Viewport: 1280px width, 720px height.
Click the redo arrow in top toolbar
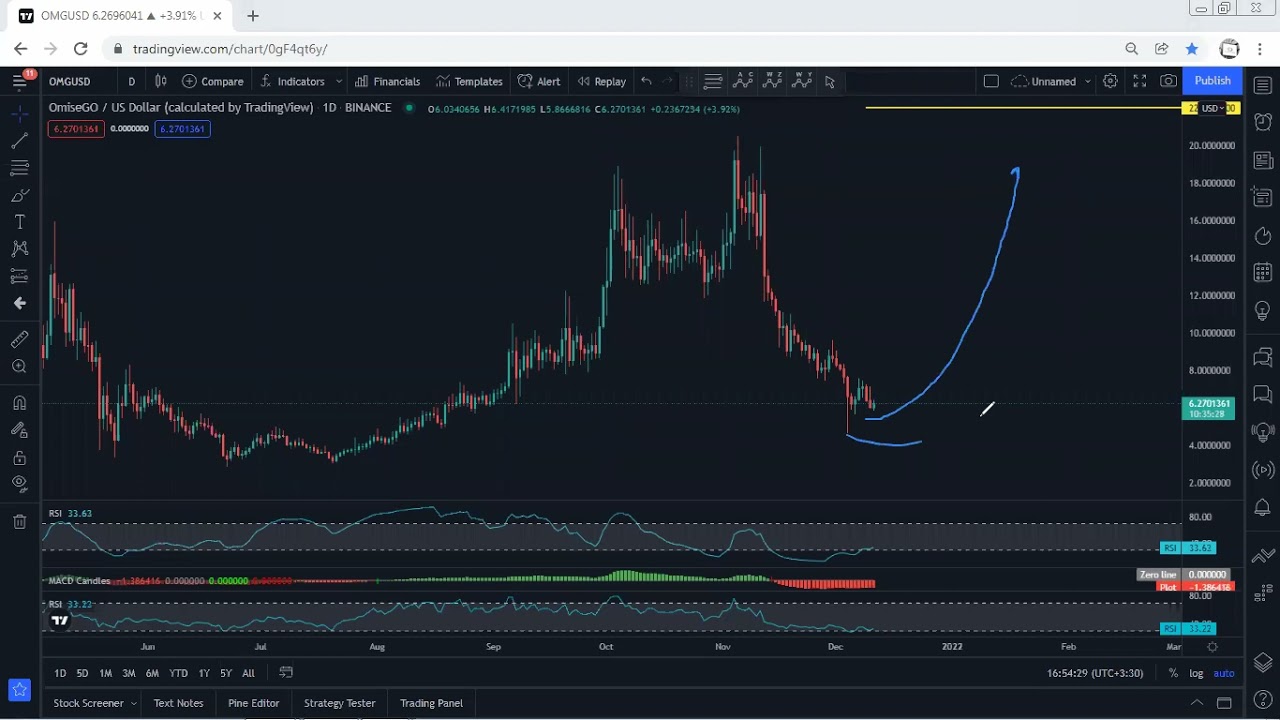point(668,81)
